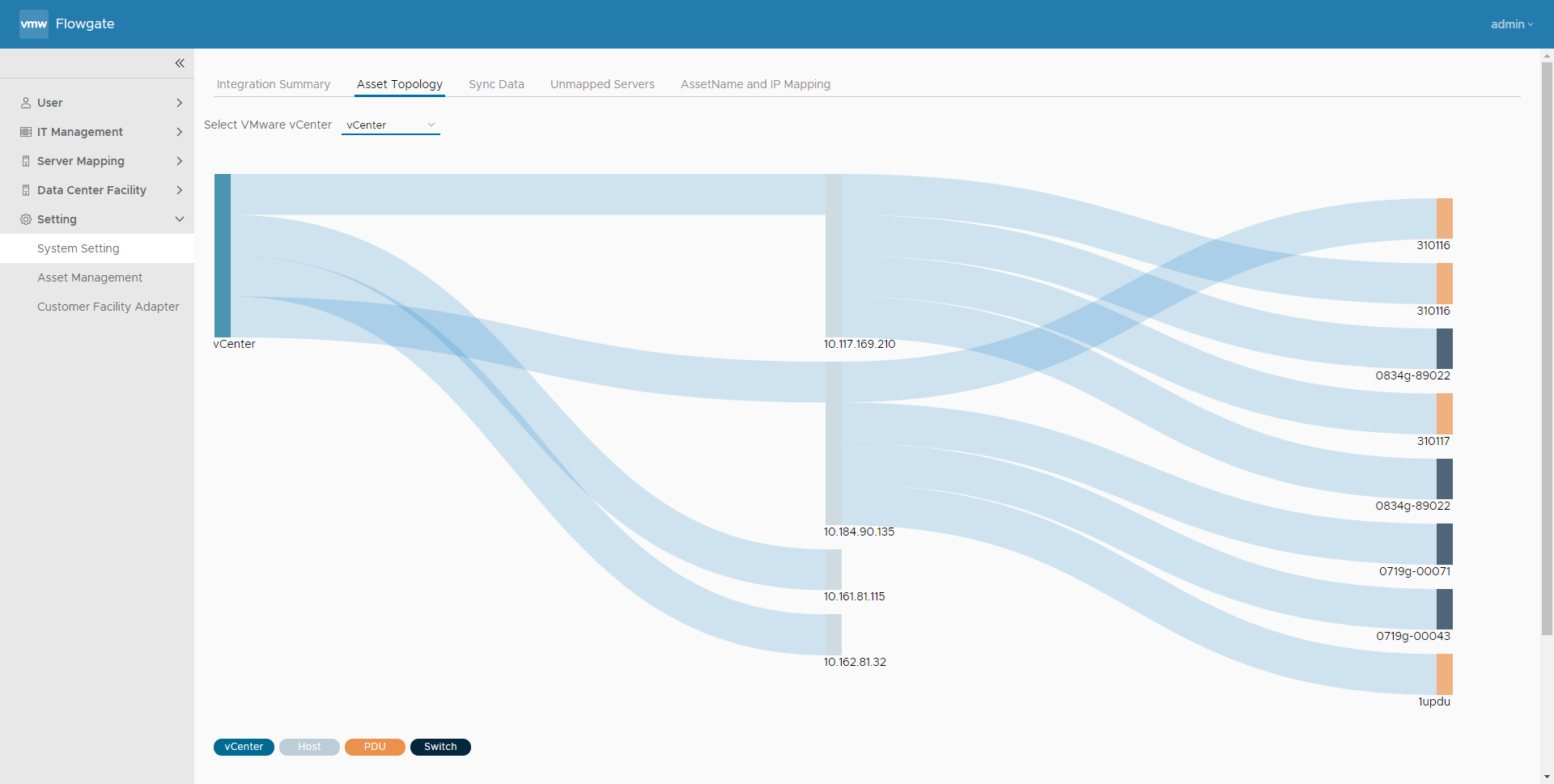Click the 0719g-00071 label text
The width and height of the screenshot is (1554, 784).
[x=1415, y=571]
